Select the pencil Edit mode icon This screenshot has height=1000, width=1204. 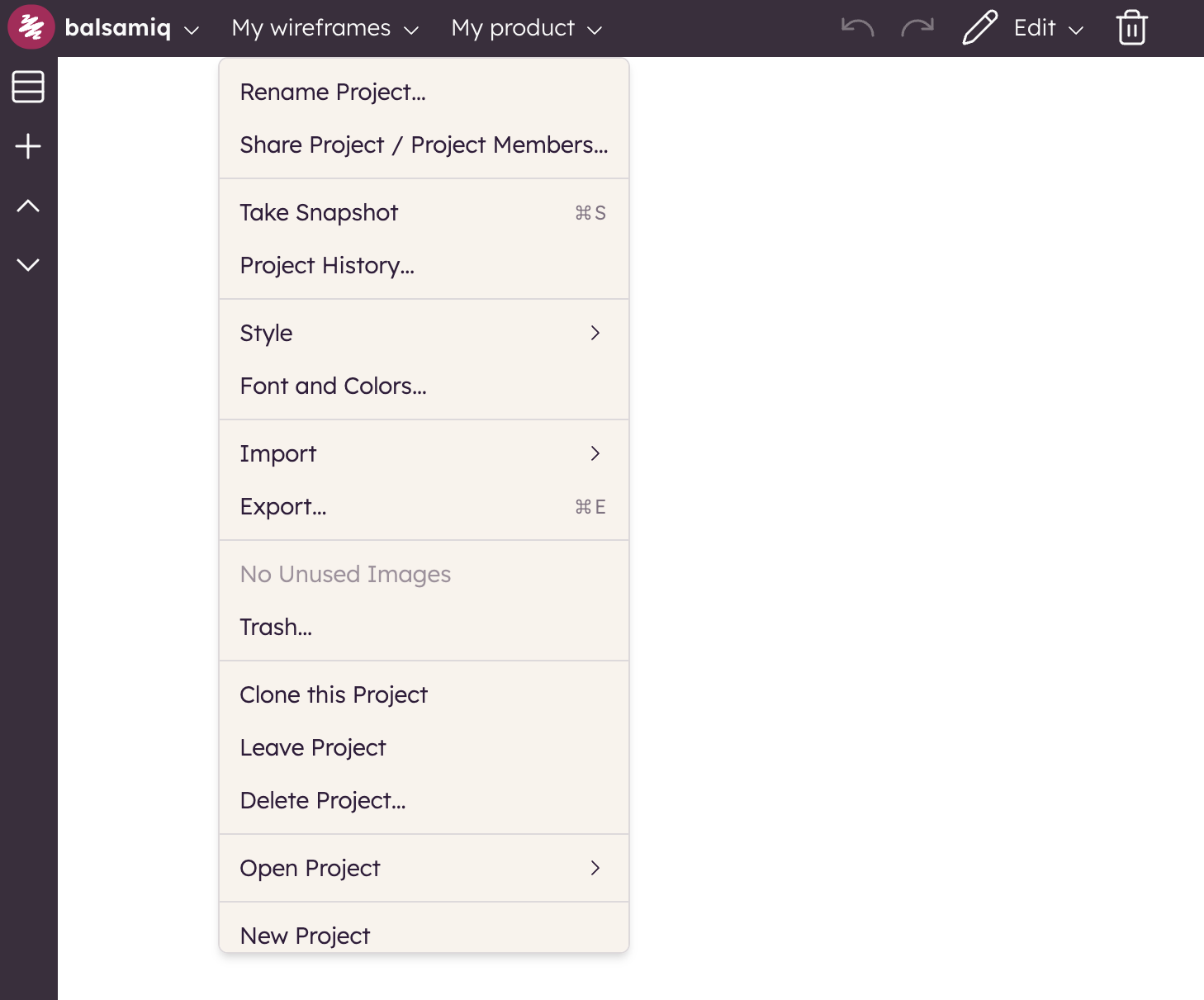[979, 27]
